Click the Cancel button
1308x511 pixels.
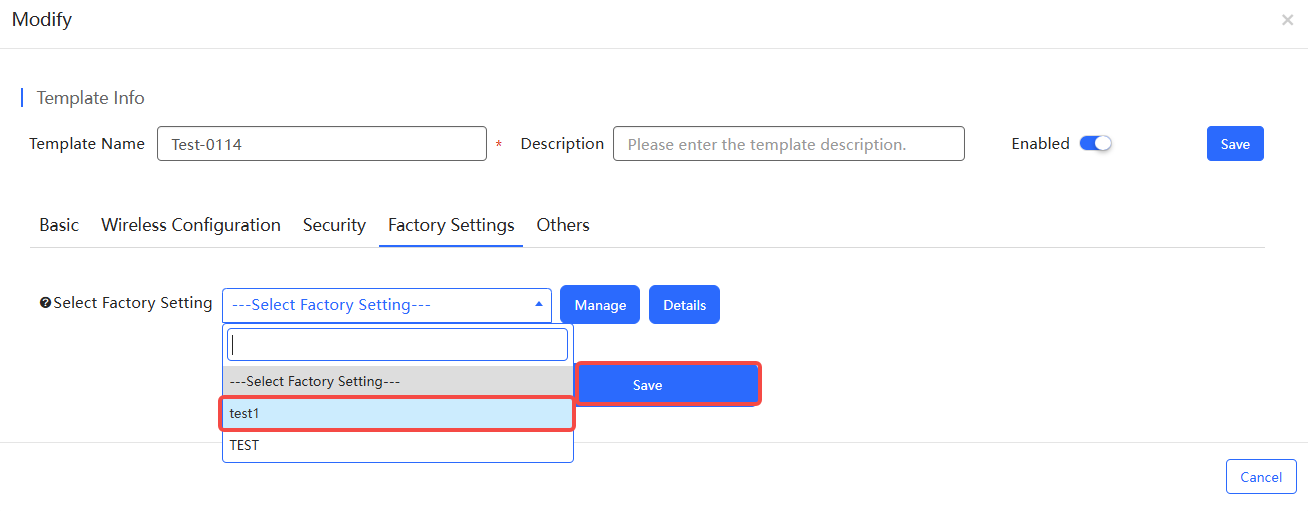point(1261,477)
